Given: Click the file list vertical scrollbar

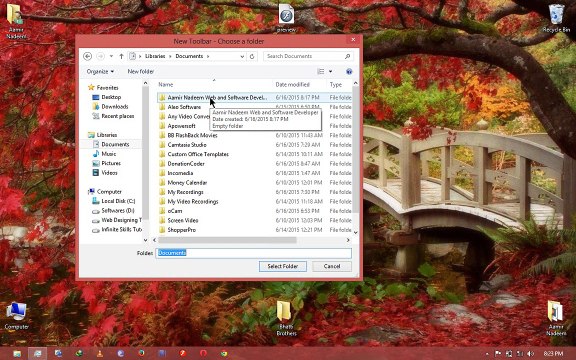Looking at the screenshot, I should coord(355,151).
